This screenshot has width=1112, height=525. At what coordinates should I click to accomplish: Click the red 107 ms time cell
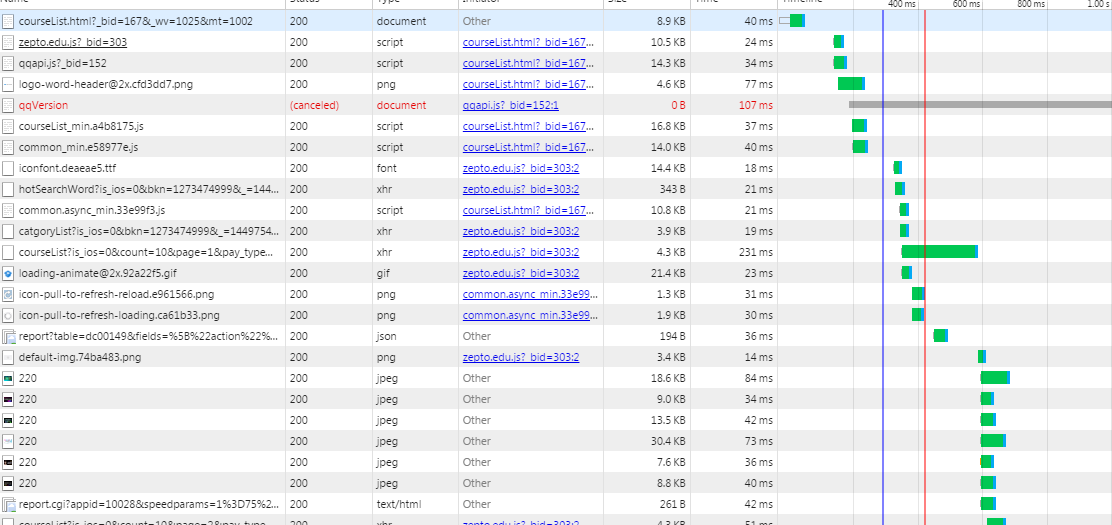click(755, 105)
